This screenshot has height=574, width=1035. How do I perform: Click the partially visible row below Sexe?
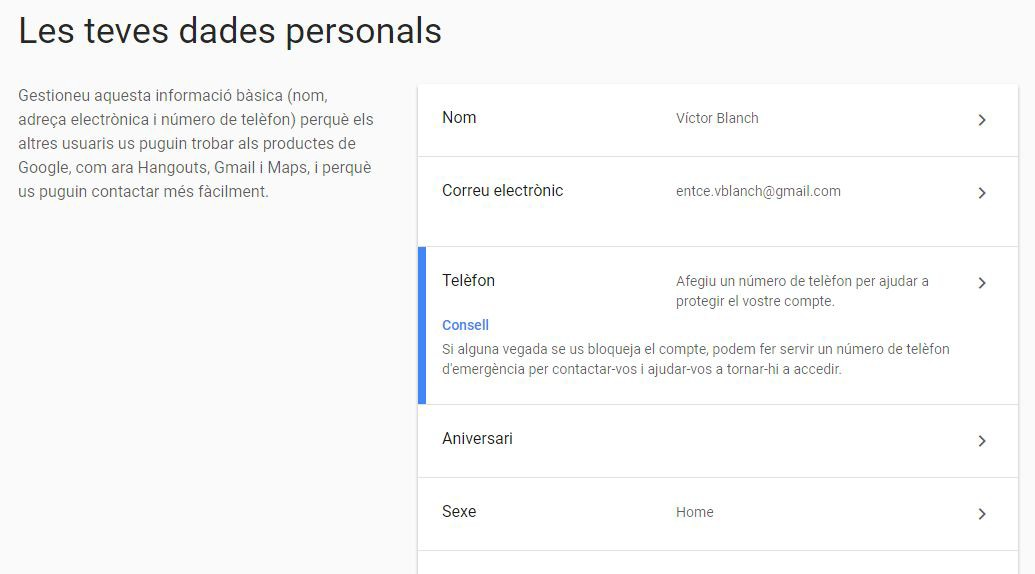coord(717,563)
